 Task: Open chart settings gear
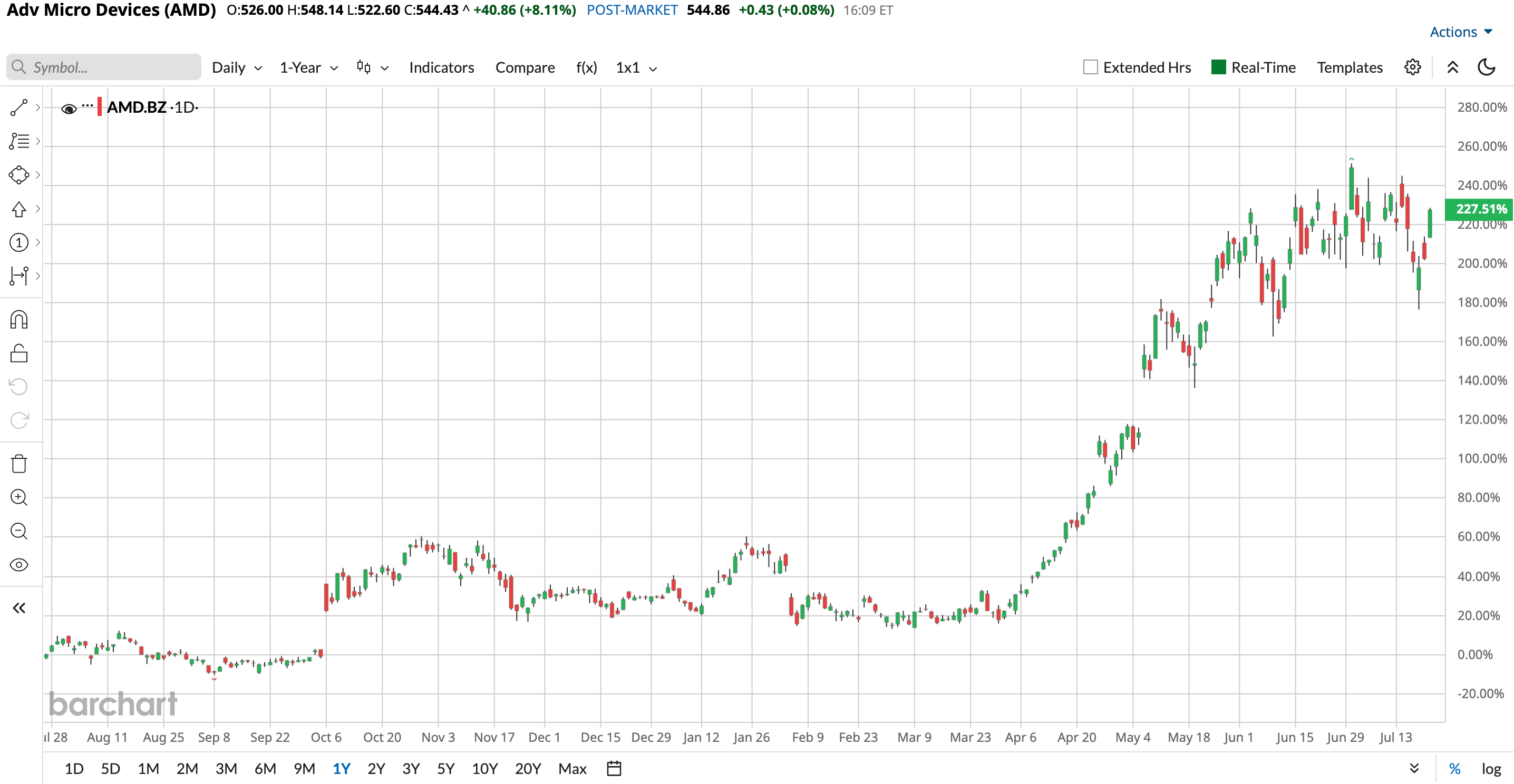pyautogui.click(x=1413, y=67)
